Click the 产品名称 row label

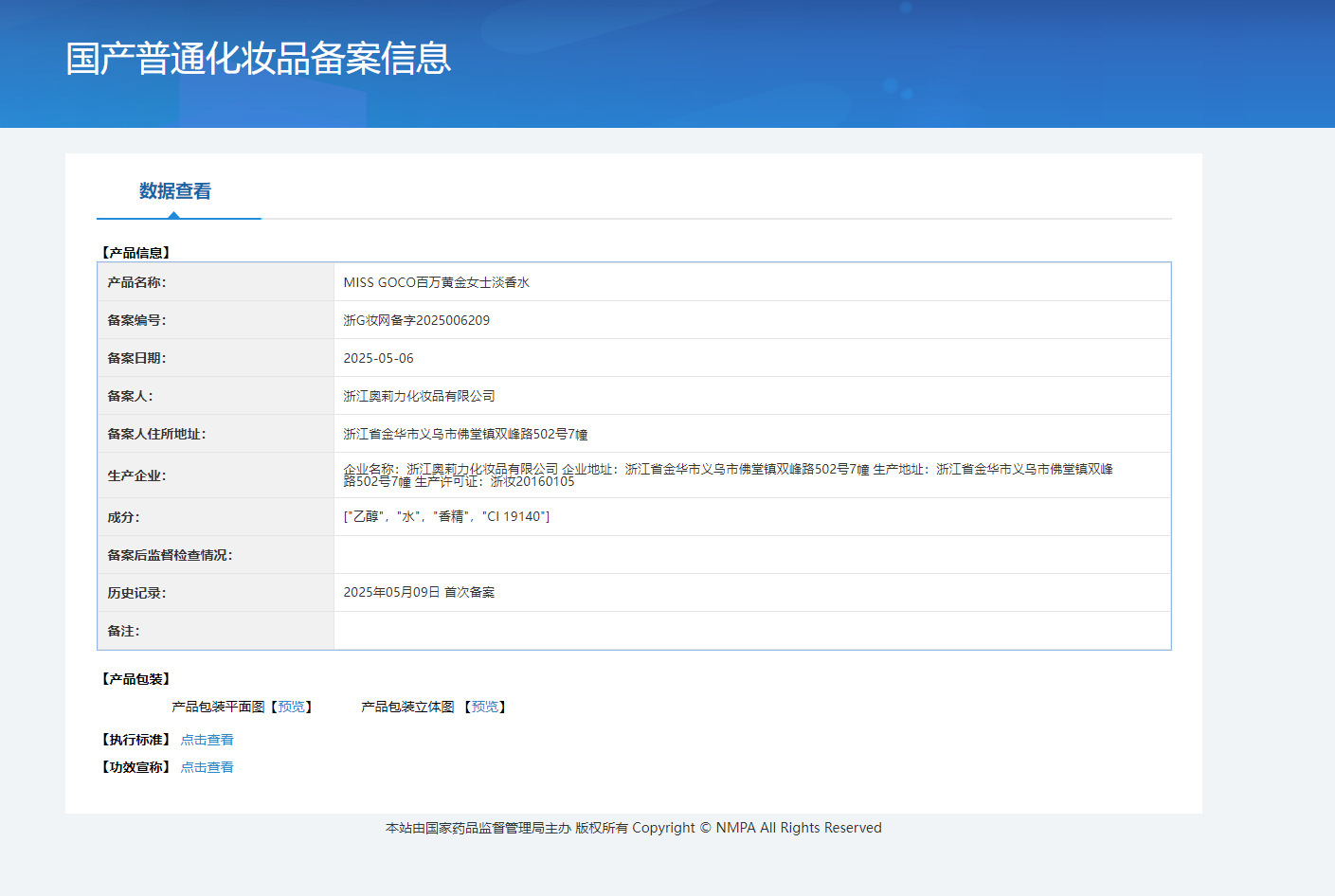coord(136,282)
